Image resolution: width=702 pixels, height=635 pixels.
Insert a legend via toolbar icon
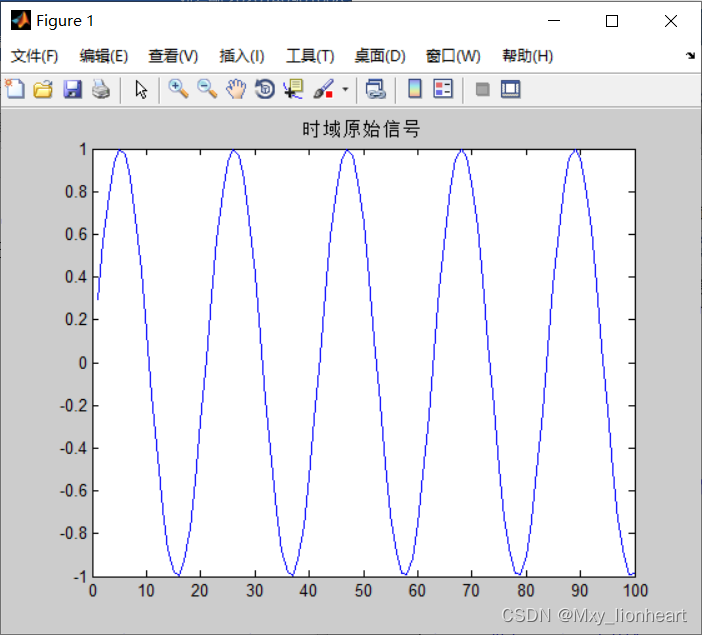click(443, 89)
